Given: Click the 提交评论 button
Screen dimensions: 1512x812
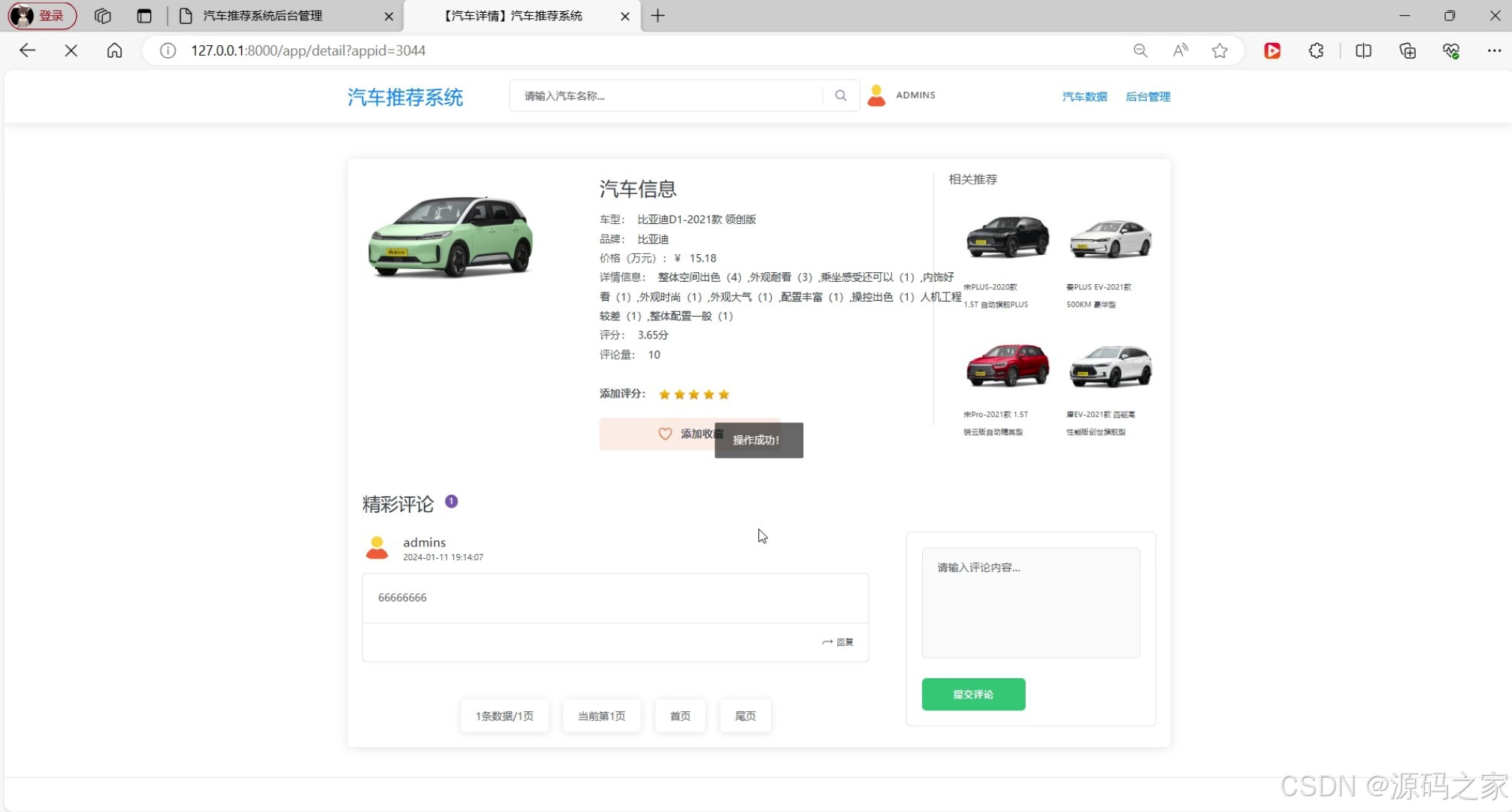Looking at the screenshot, I should click(973, 694).
